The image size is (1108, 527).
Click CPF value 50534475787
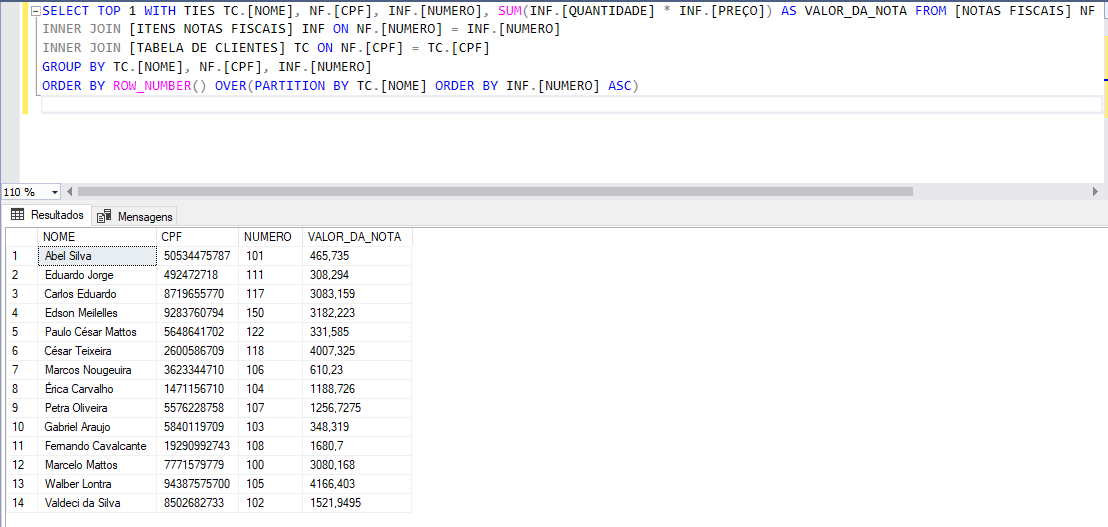pyautogui.click(x=197, y=256)
